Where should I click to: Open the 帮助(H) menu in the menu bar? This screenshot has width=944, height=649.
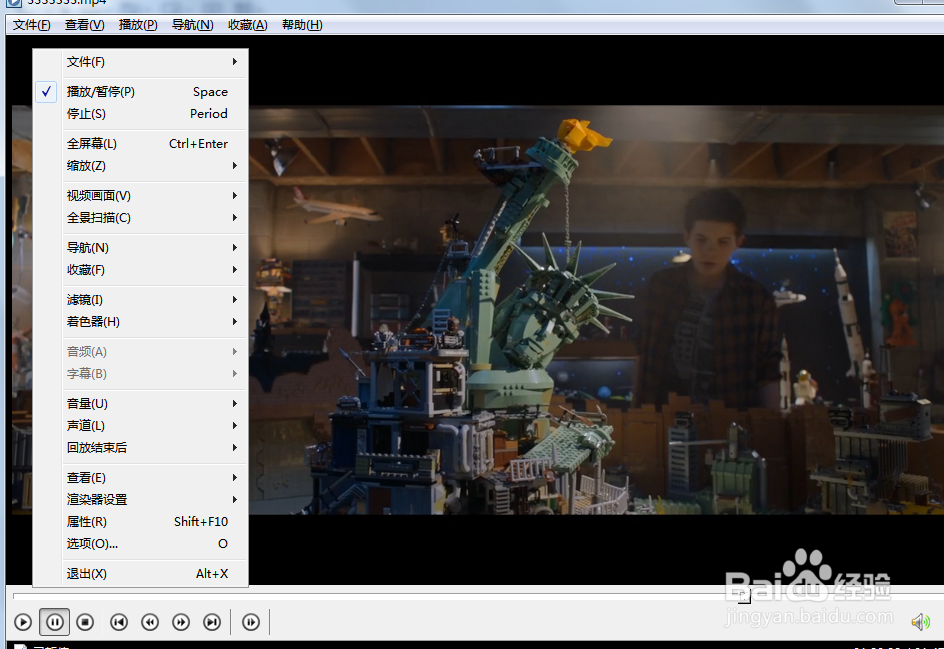pos(302,25)
